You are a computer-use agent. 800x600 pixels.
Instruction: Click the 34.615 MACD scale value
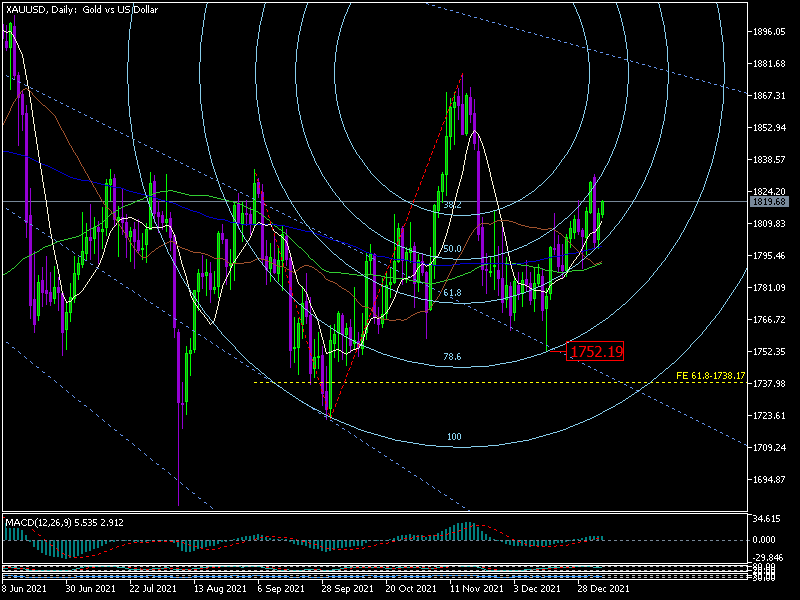(x=768, y=519)
